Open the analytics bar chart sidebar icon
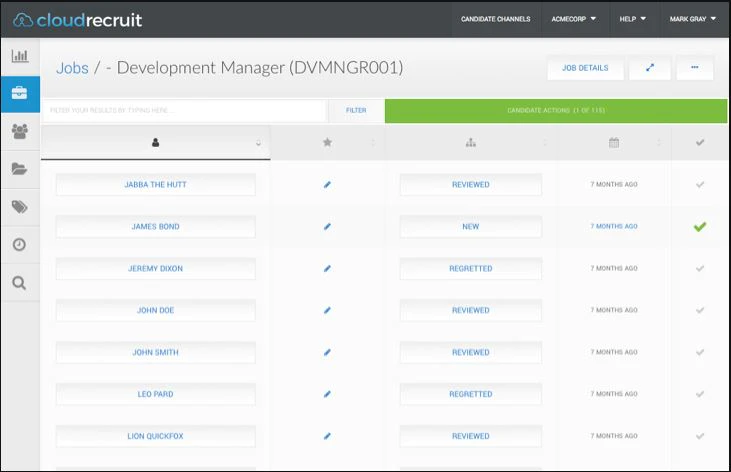The height and width of the screenshot is (472, 731). click(20, 56)
